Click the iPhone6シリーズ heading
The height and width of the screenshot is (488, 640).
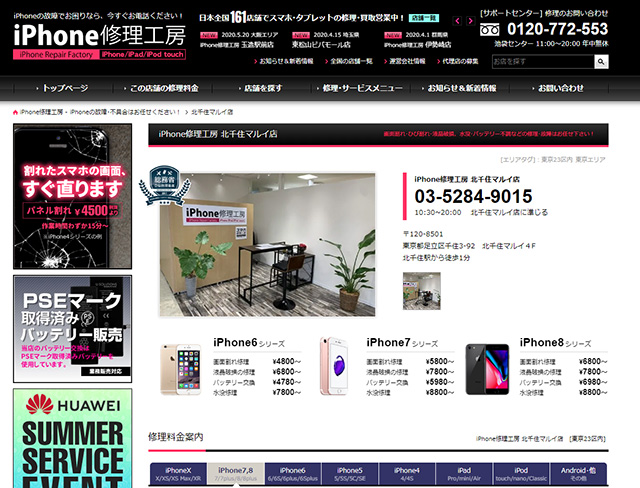[x=249, y=343]
